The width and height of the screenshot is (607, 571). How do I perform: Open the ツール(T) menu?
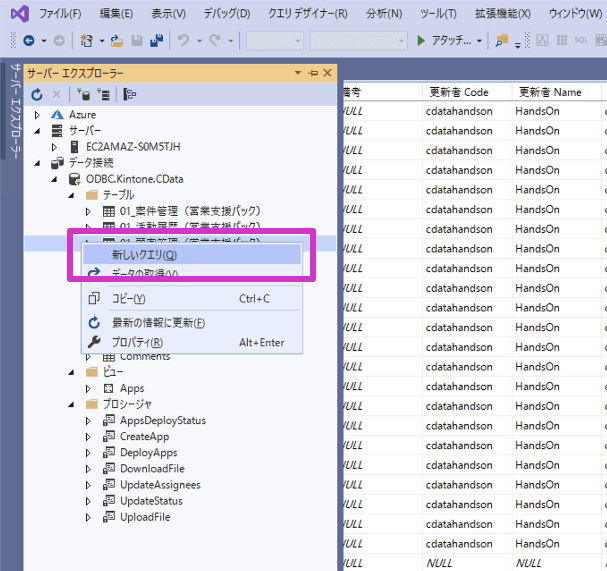pyautogui.click(x=438, y=14)
